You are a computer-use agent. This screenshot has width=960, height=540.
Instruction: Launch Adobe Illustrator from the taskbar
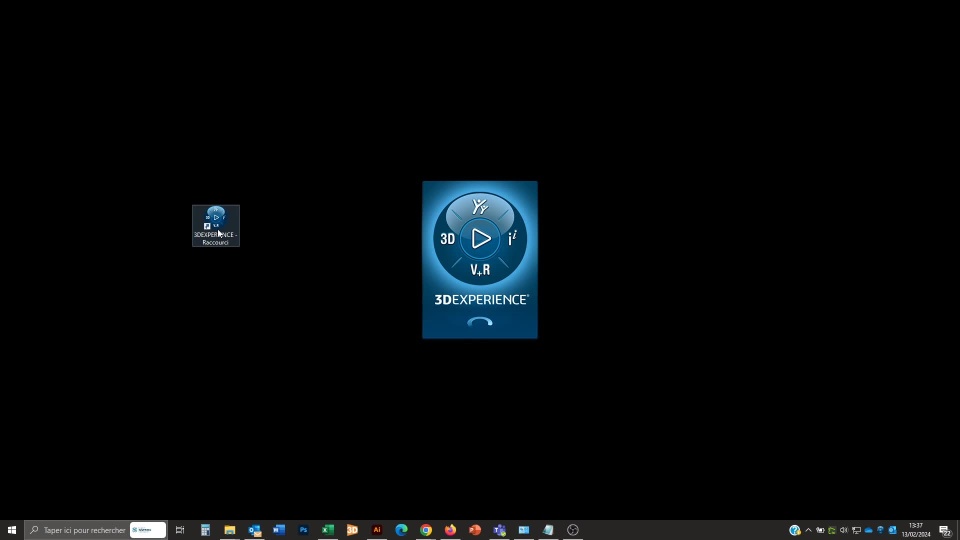tap(377, 530)
